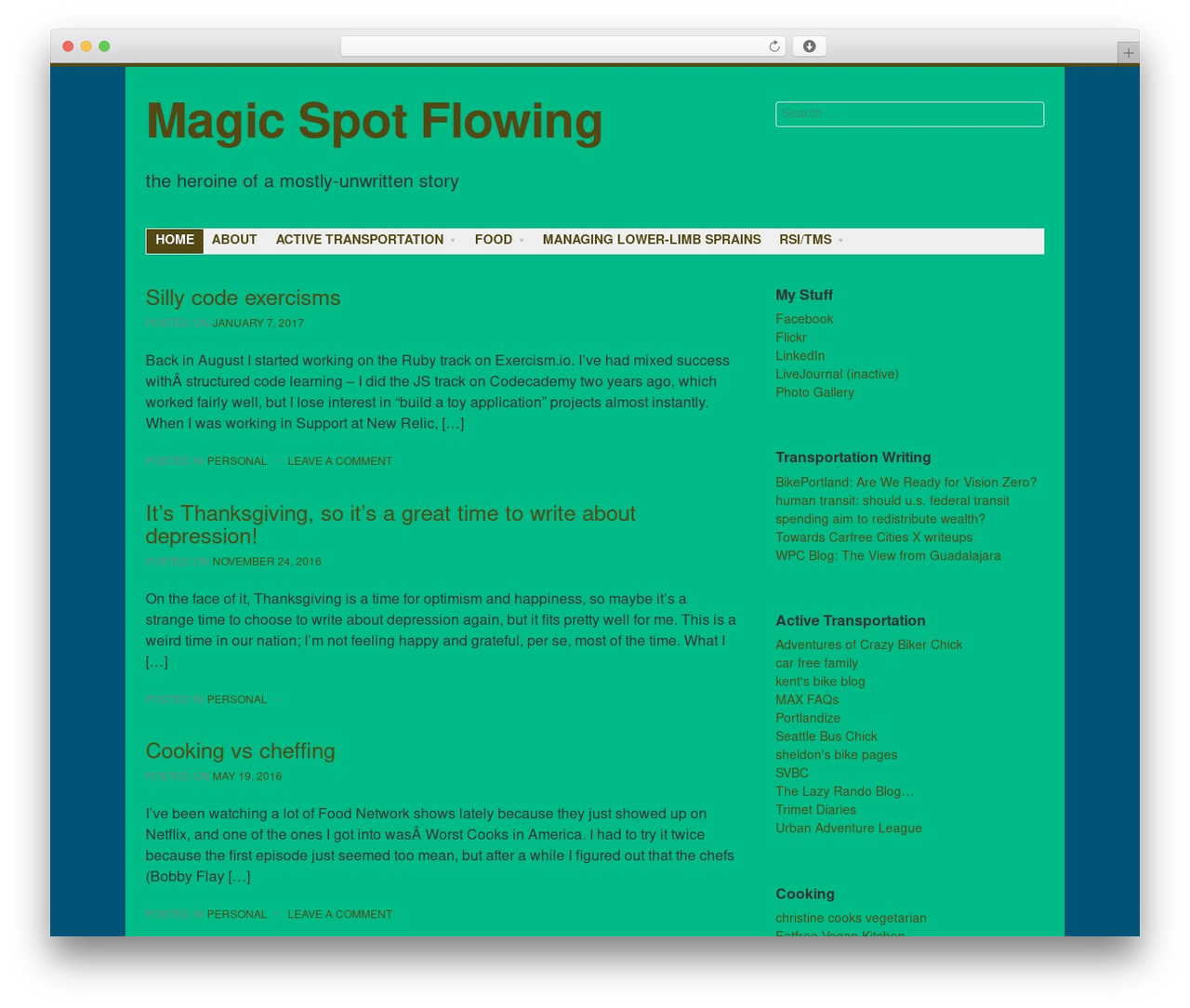Expand the Active Transportation menu arrow
Viewport: 1190px width, 1008px height.
(453, 241)
